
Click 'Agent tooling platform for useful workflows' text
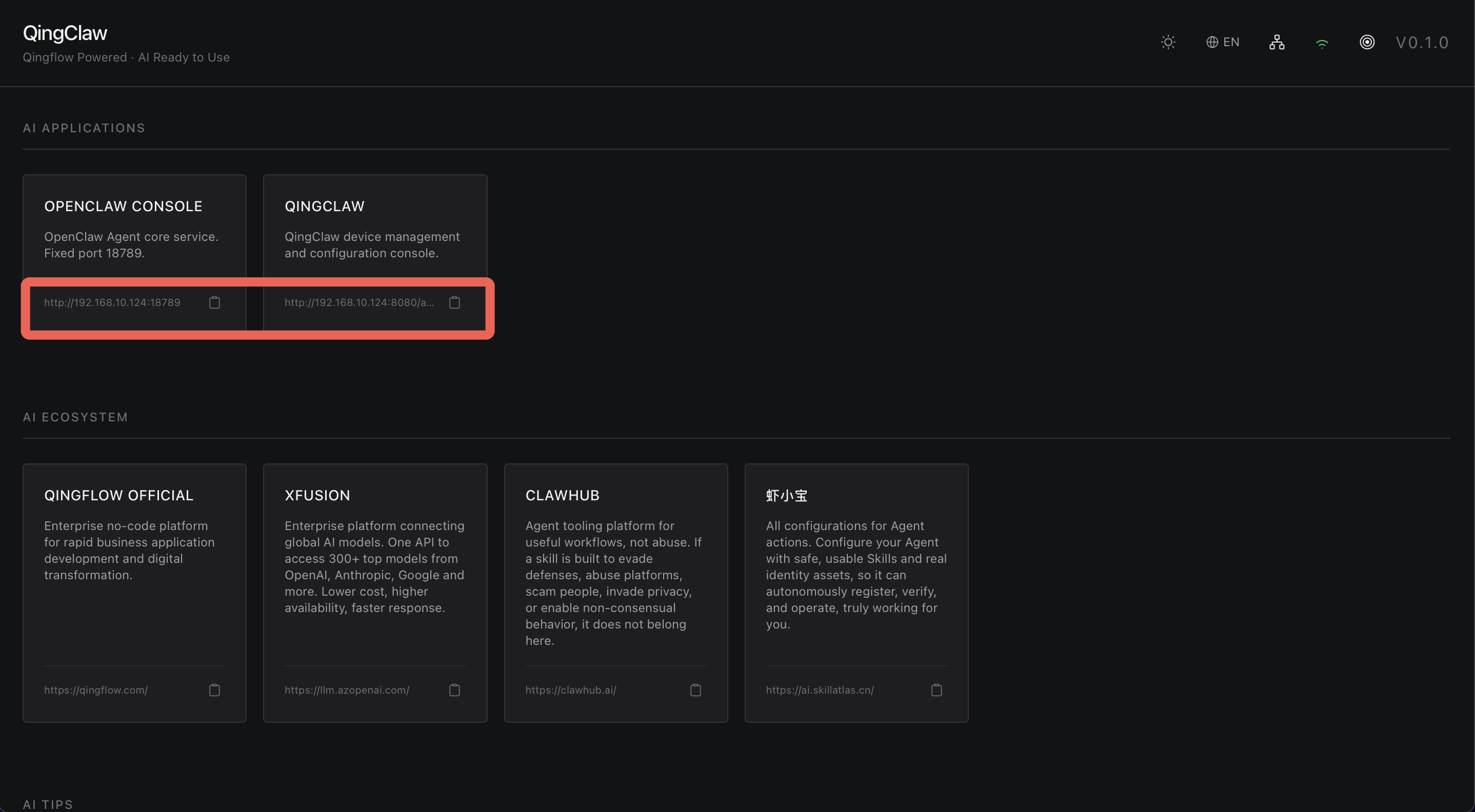click(x=613, y=583)
